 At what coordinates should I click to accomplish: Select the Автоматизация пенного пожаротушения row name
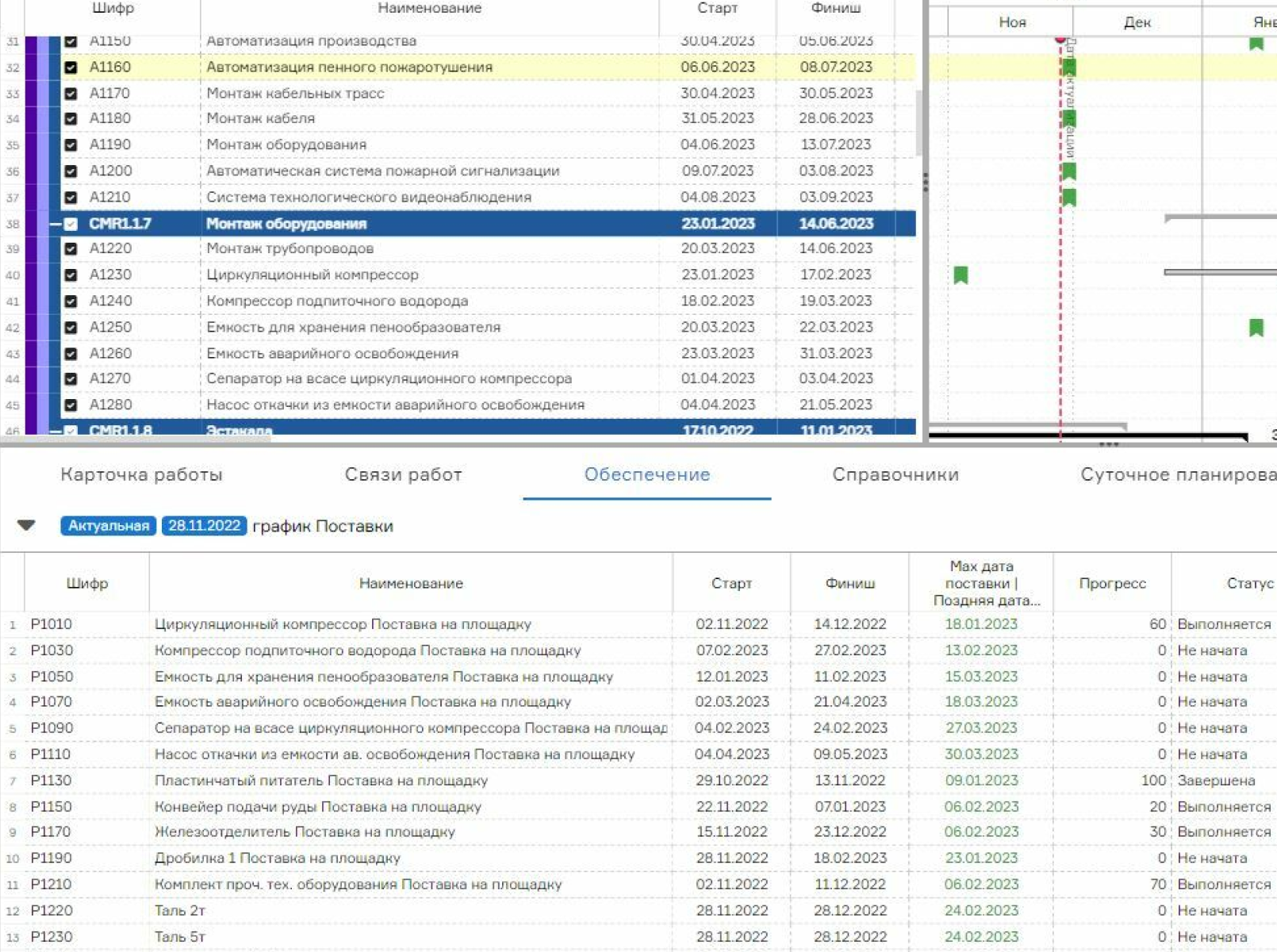(349, 67)
